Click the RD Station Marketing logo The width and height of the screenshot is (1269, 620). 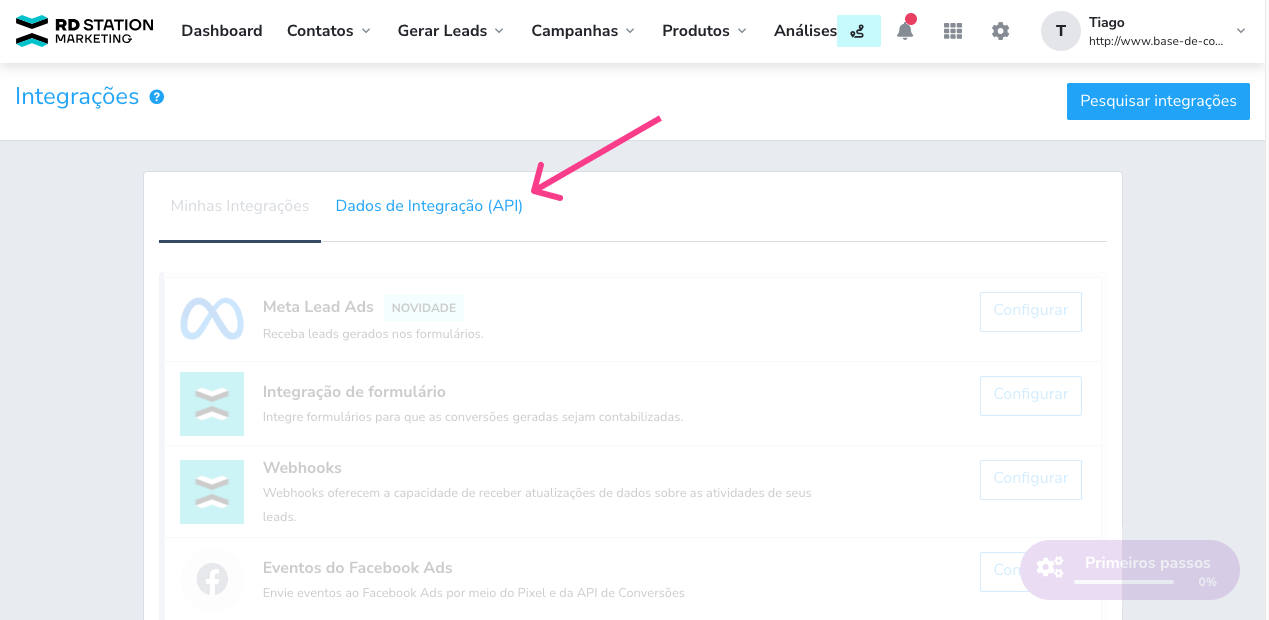click(85, 31)
